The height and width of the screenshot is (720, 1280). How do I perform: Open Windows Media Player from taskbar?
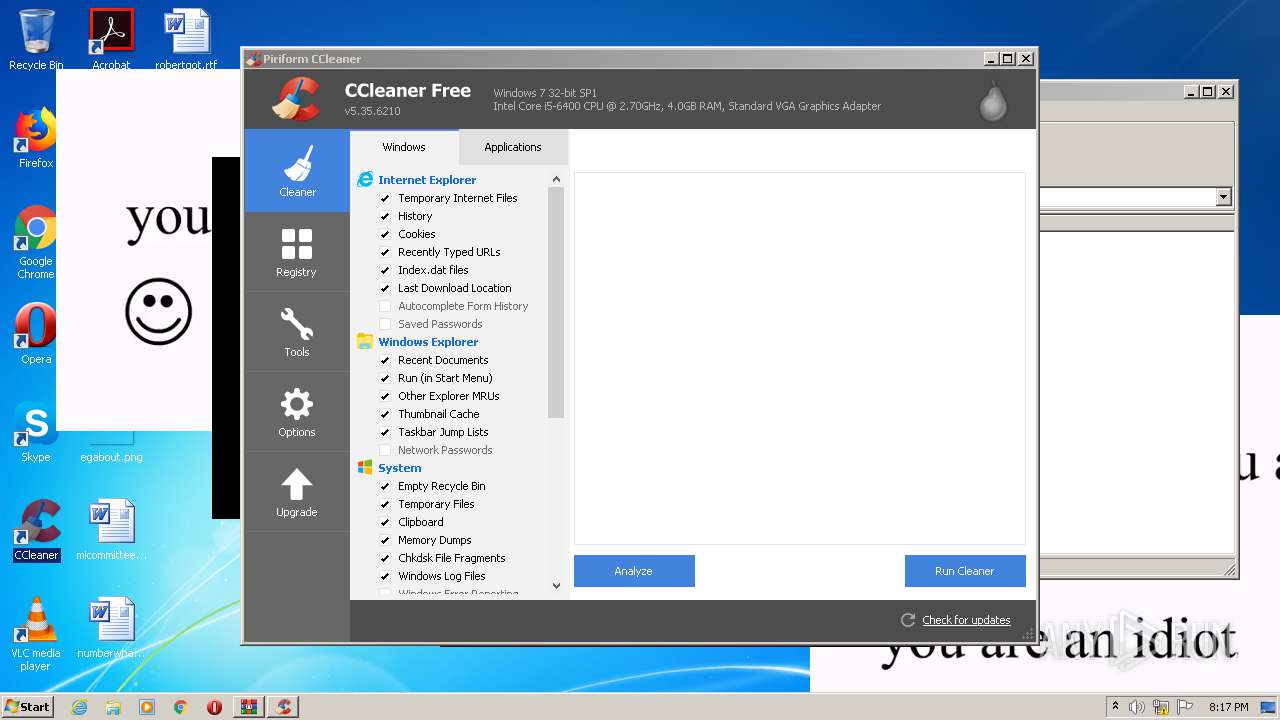tap(147, 707)
